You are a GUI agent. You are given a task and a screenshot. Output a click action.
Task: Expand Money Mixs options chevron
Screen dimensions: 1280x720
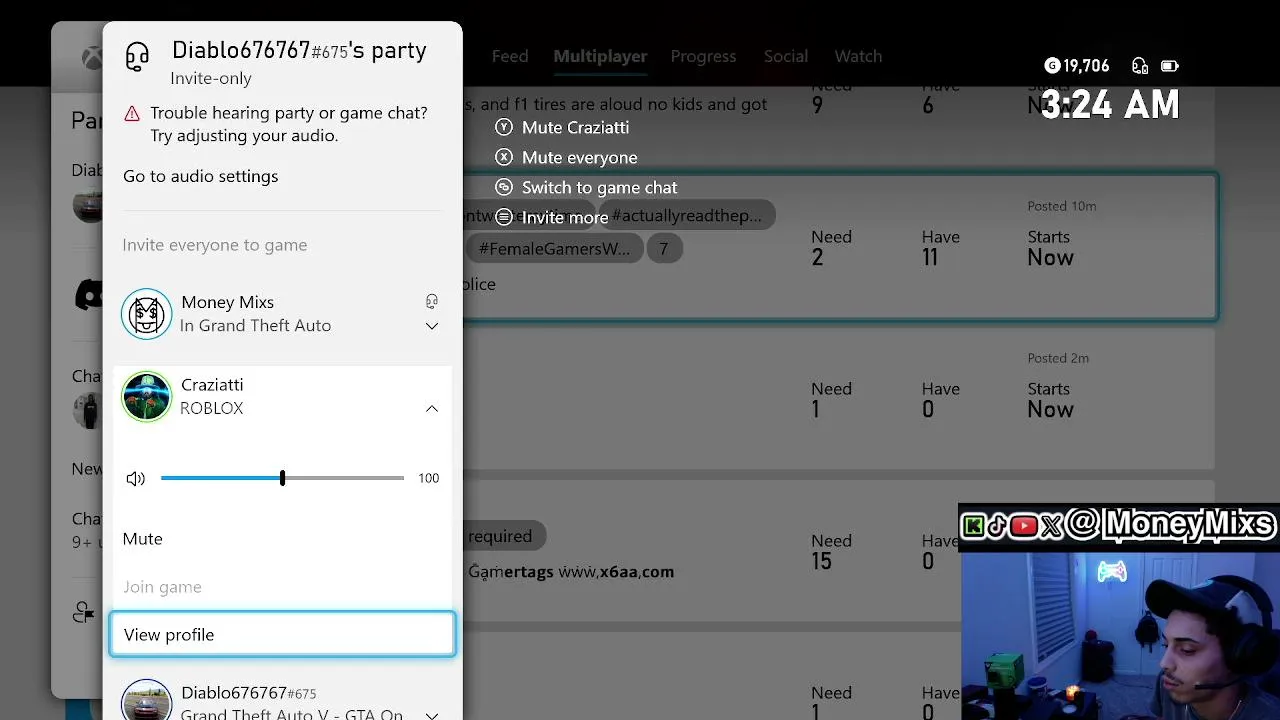432,326
